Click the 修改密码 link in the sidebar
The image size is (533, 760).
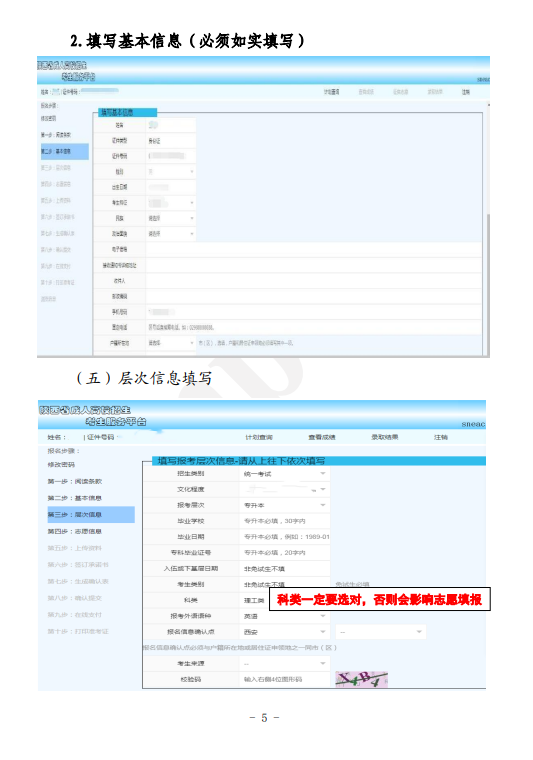(61, 465)
